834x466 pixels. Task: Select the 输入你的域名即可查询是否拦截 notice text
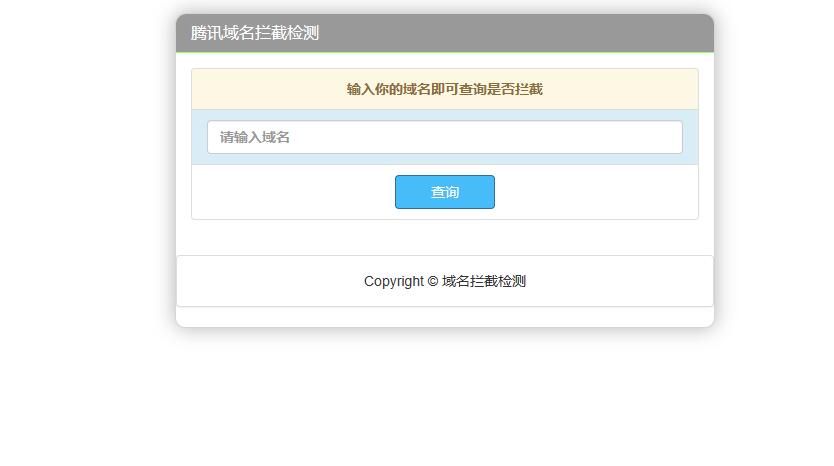(x=444, y=89)
